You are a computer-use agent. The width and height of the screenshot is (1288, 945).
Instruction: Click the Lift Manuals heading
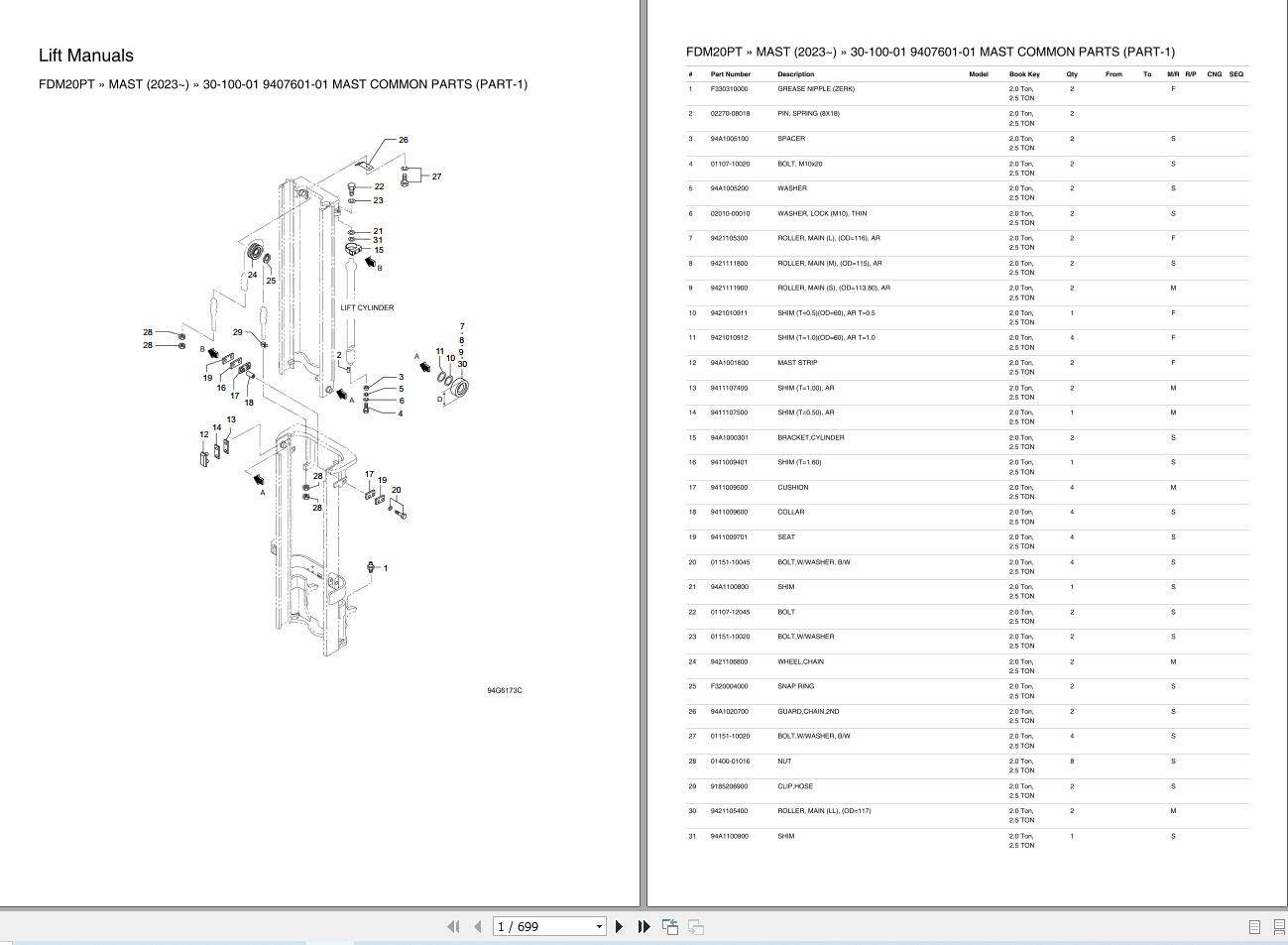tap(87, 56)
